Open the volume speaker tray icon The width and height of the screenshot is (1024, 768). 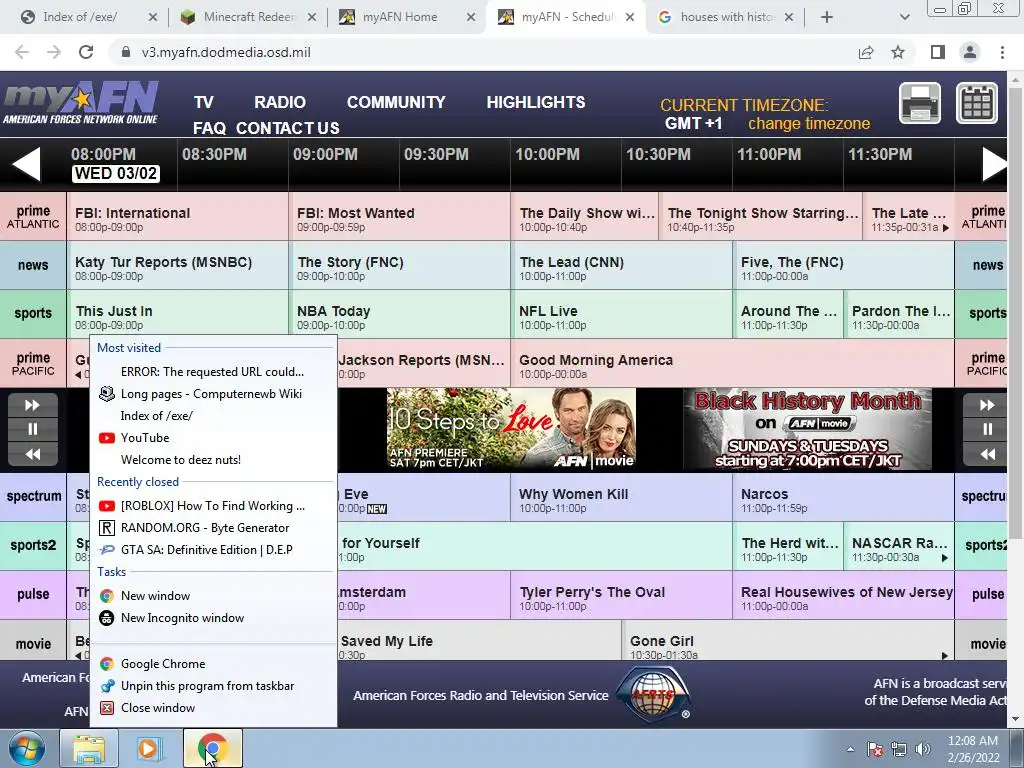point(922,749)
